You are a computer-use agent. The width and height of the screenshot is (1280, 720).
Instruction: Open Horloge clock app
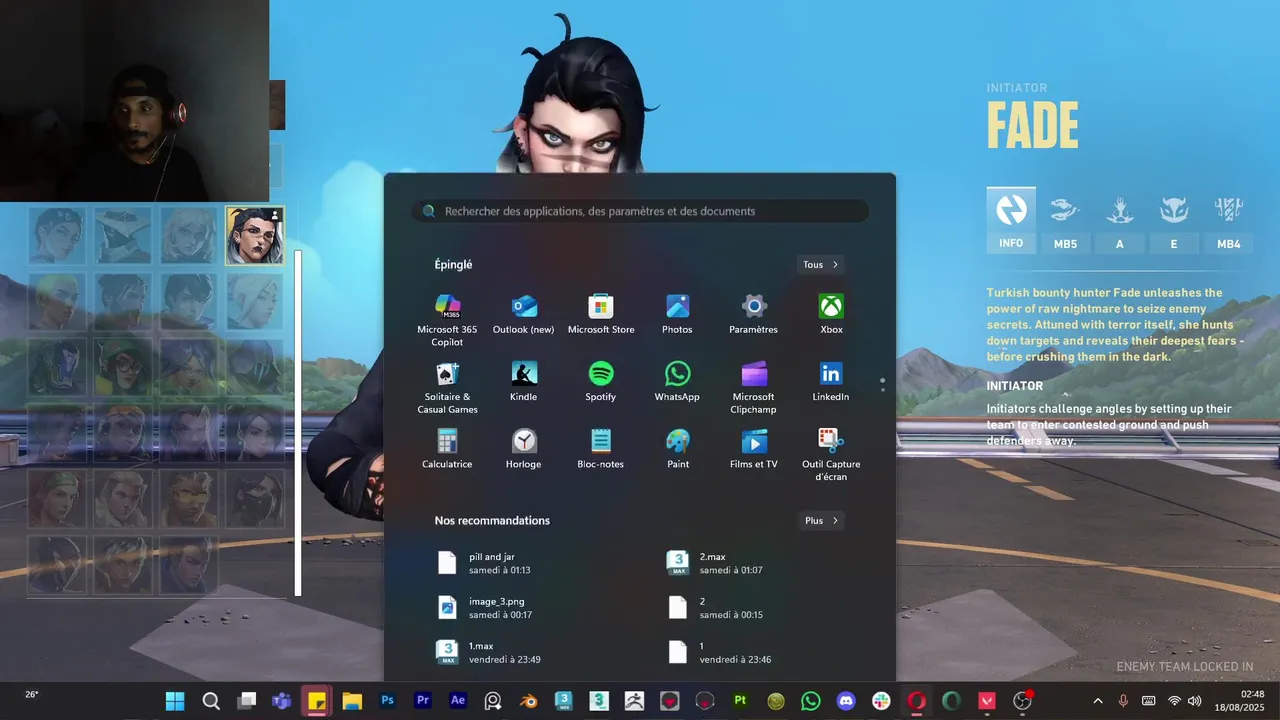523,448
